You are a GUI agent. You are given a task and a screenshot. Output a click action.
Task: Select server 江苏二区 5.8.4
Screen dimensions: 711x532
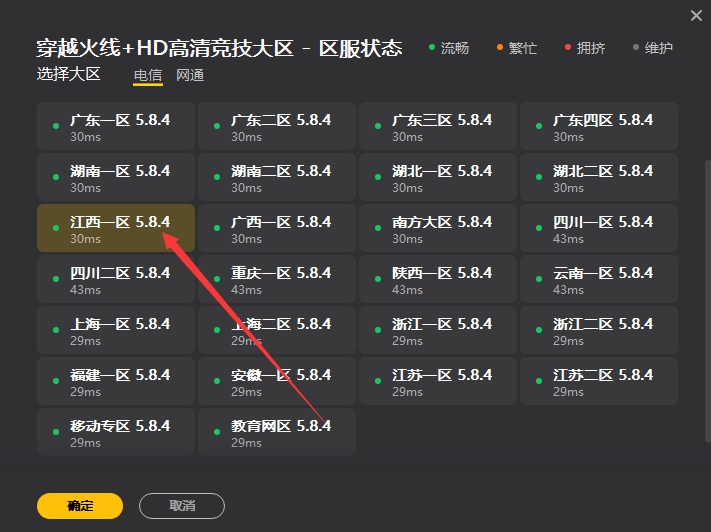[599, 381]
